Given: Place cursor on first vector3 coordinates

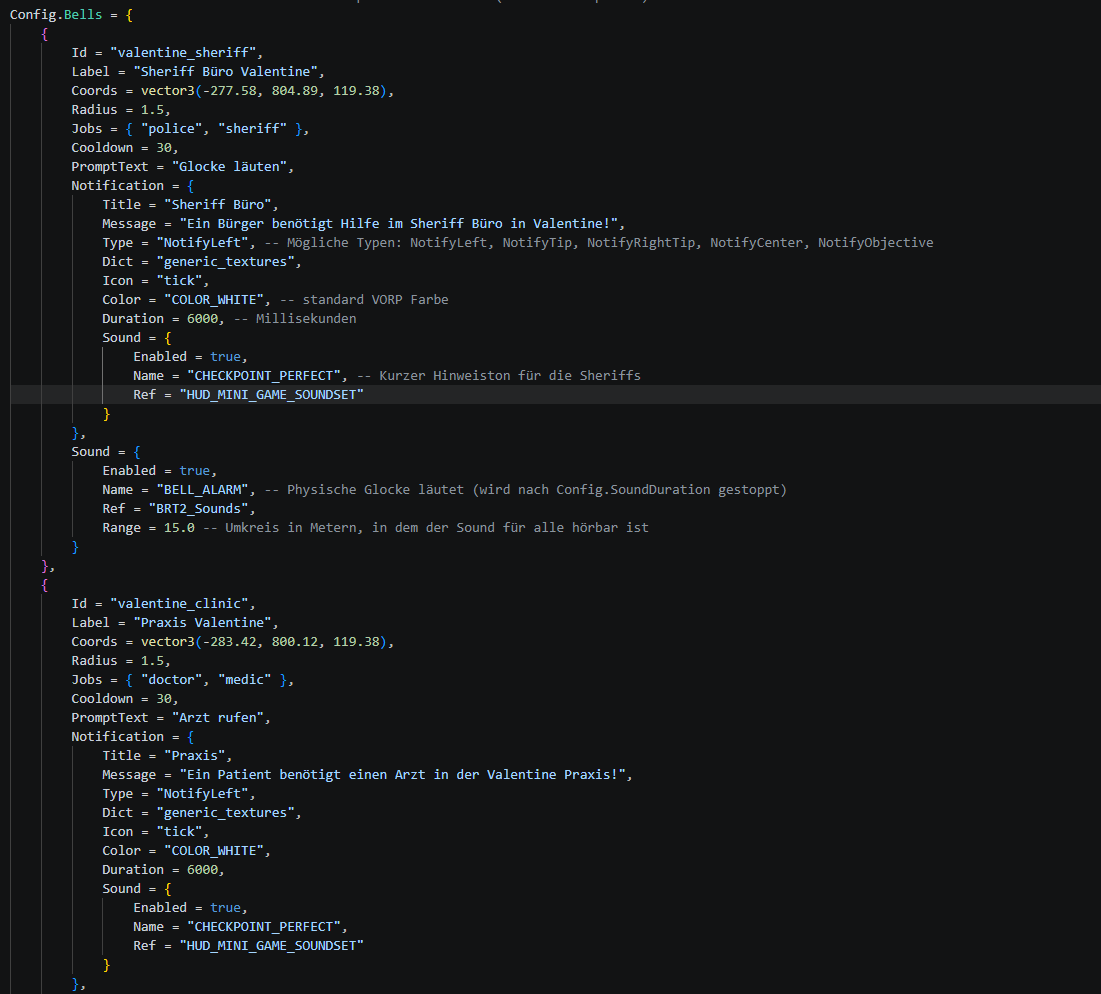Looking at the screenshot, I should tap(265, 91).
